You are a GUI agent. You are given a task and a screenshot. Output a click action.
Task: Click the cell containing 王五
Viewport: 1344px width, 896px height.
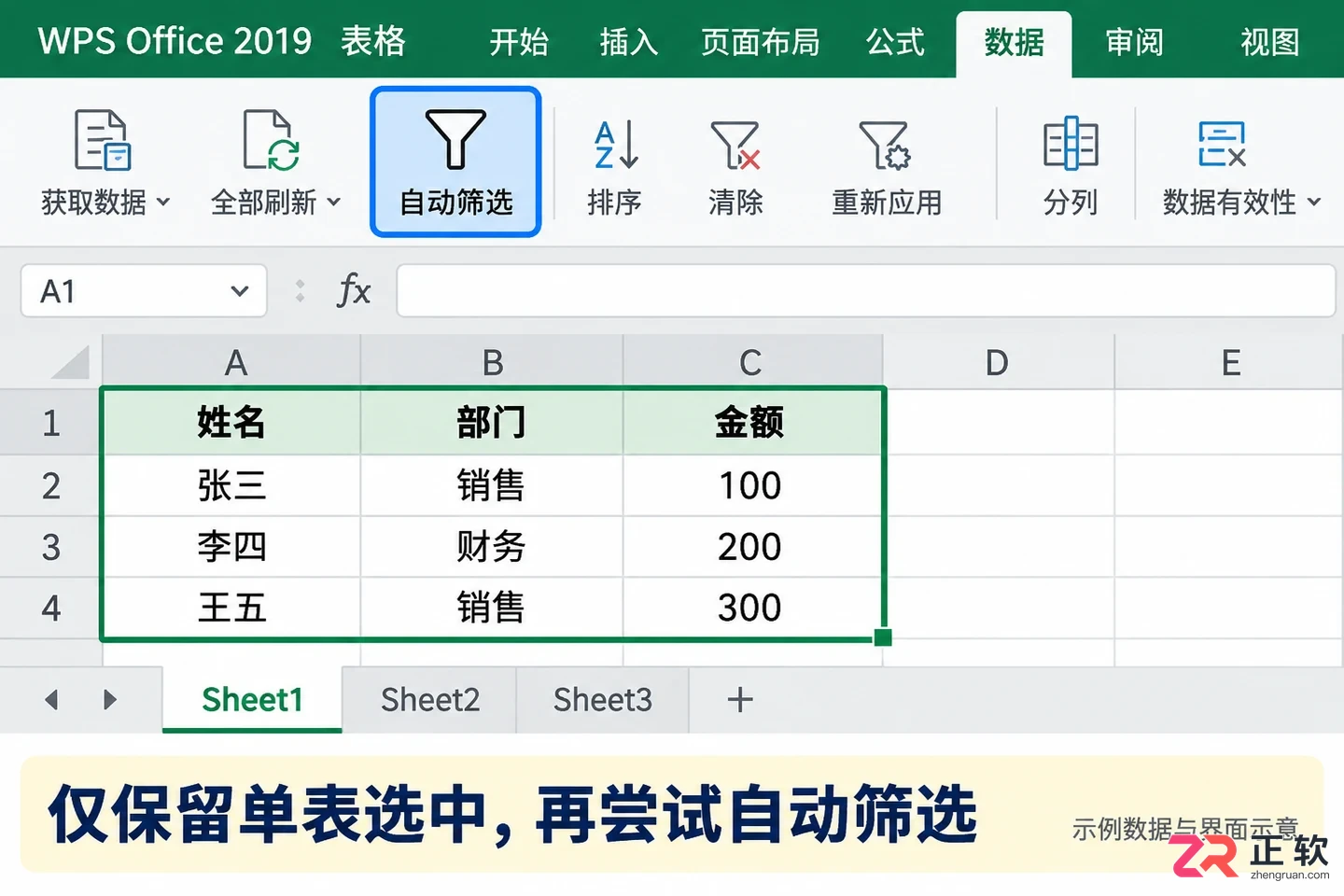(231, 608)
